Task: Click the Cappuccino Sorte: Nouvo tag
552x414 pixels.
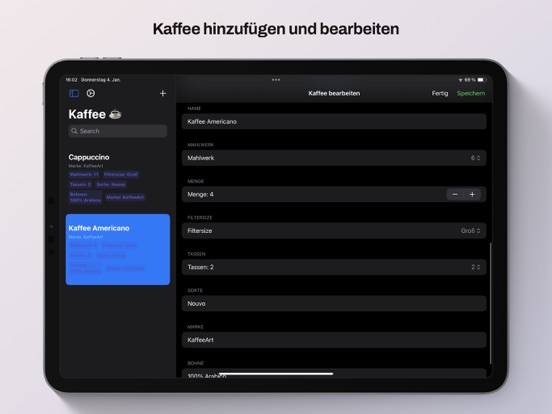Action: (111, 184)
